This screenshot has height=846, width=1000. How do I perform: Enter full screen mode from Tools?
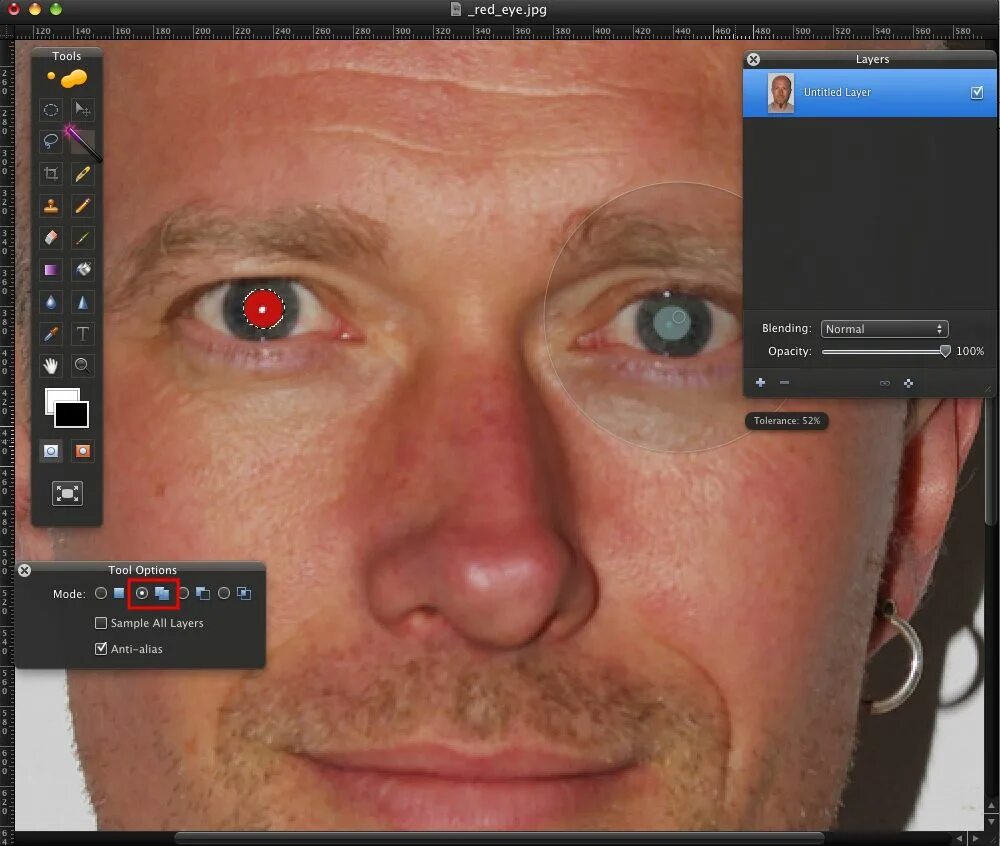point(67,493)
